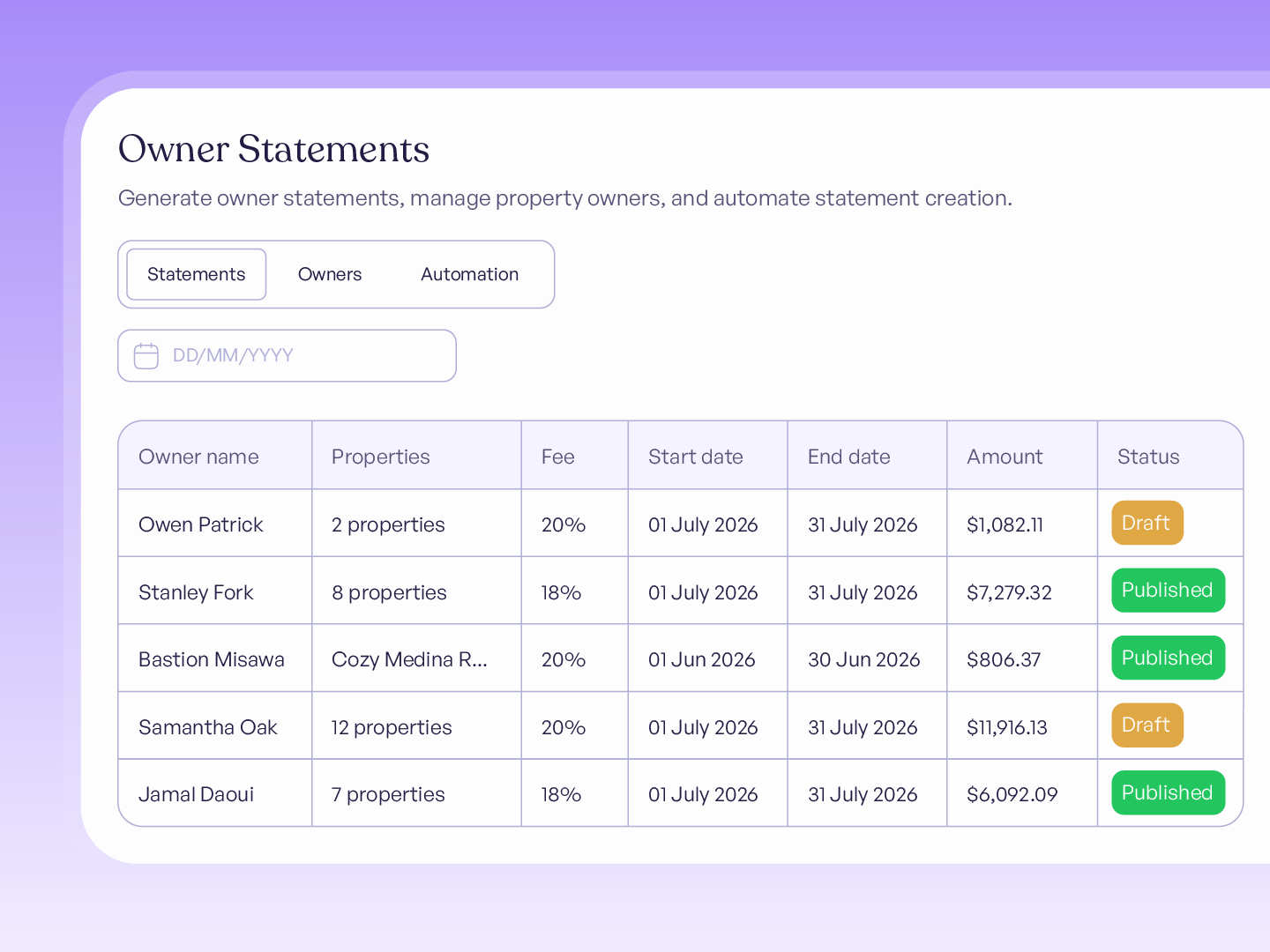Click the Properties column header
This screenshot has height=952, width=1270.
click(380, 457)
